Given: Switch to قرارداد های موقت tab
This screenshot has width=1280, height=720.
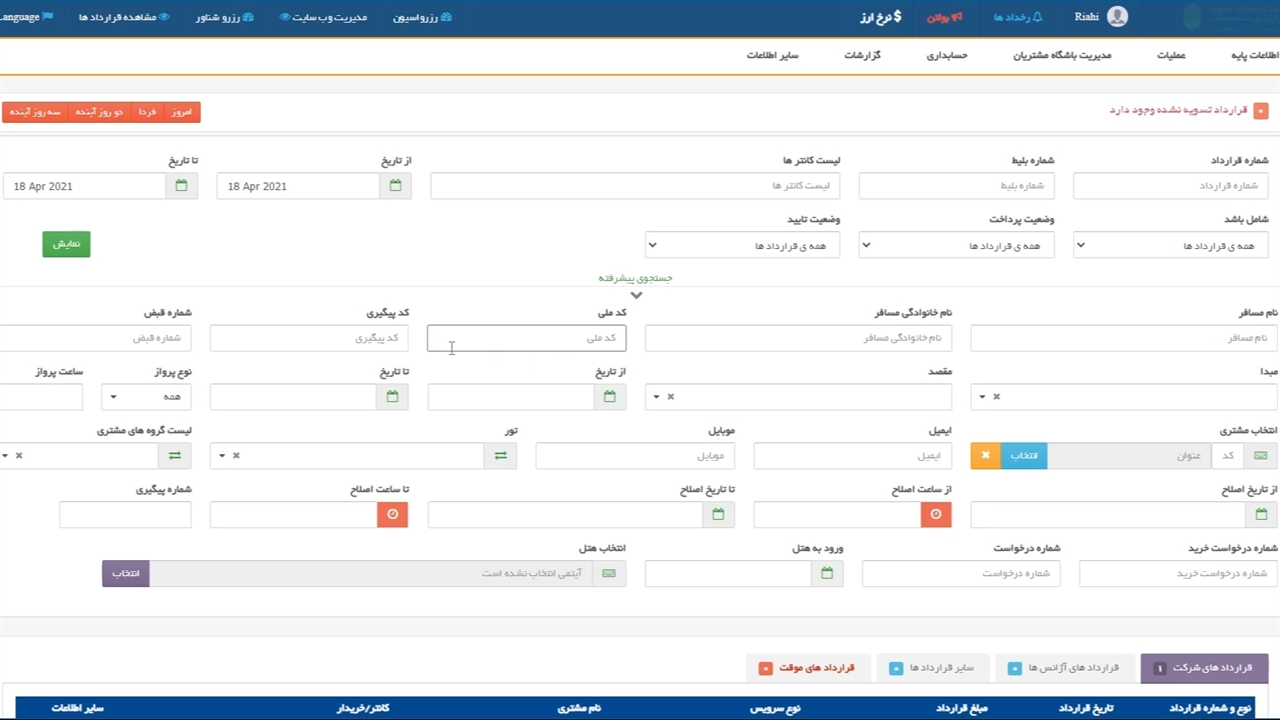Looking at the screenshot, I should 806,668.
